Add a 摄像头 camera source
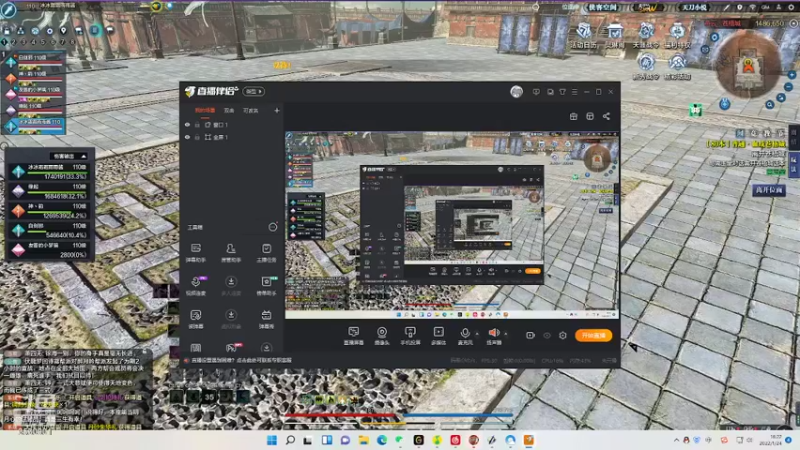The height and width of the screenshot is (450, 800). [382, 336]
